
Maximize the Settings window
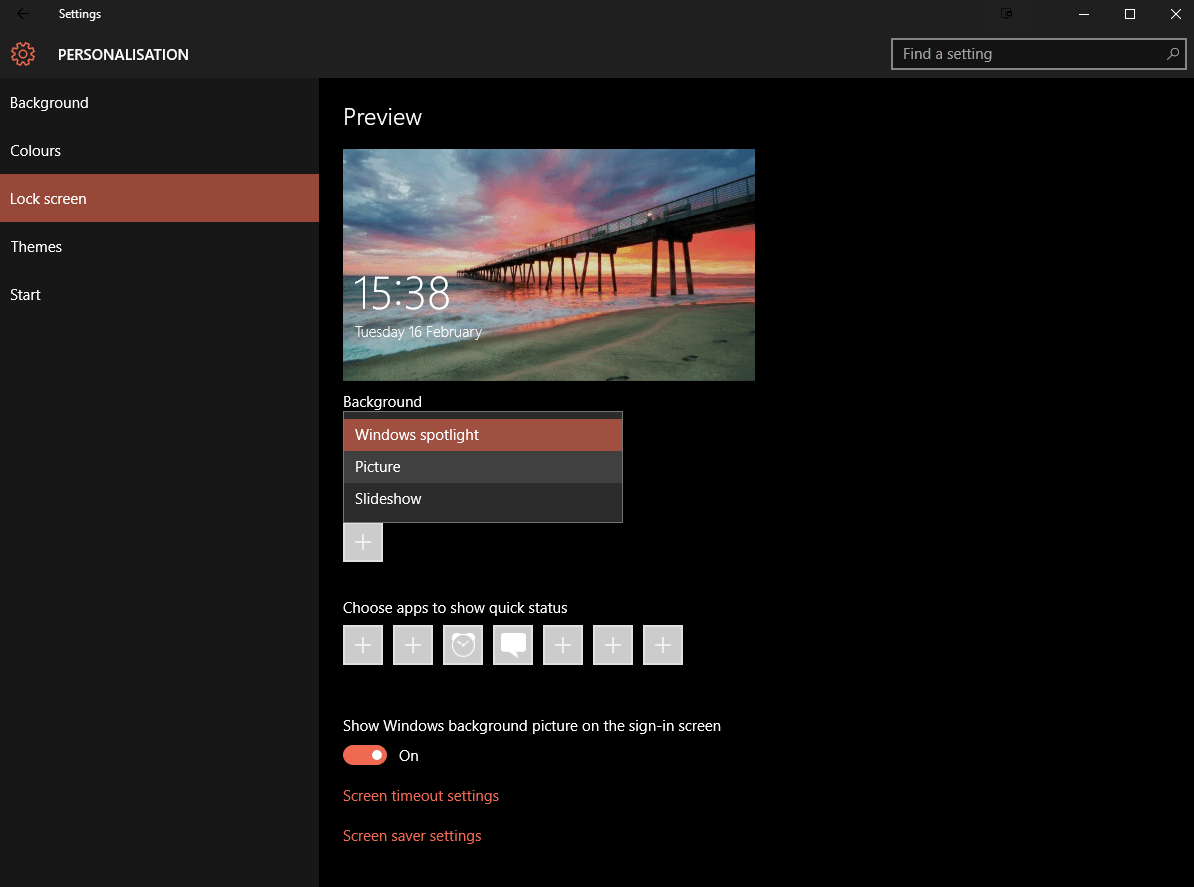(x=1129, y=14)
